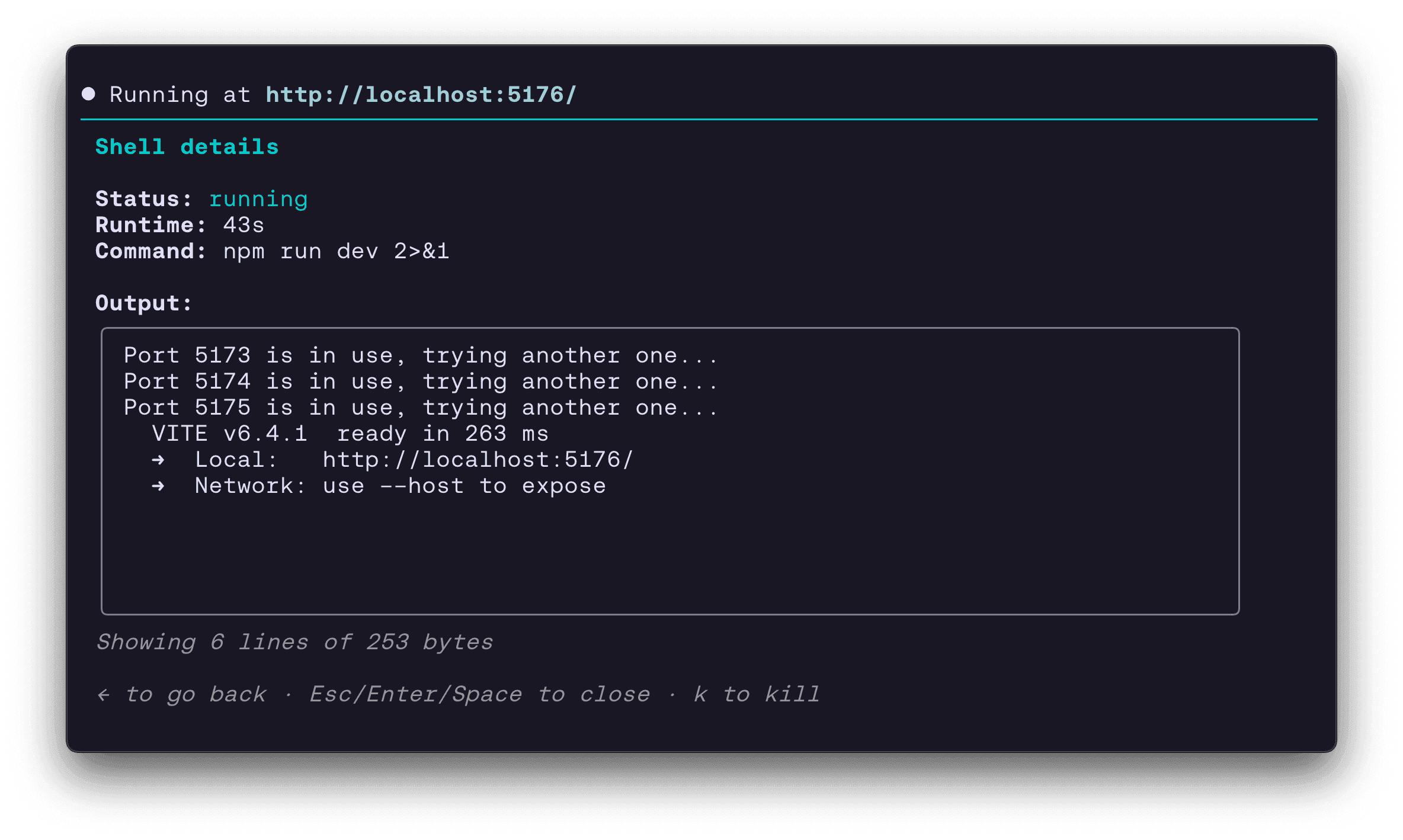Screen dimensions: 1403x840
Task: Click the 'Output:' section label
Action: pos(142,303)
